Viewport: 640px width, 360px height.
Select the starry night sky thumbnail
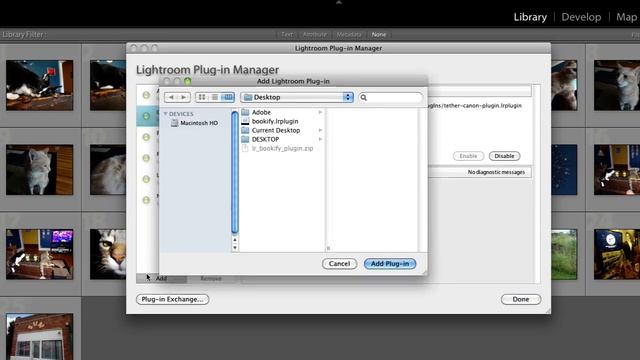[x=564, y=169]
